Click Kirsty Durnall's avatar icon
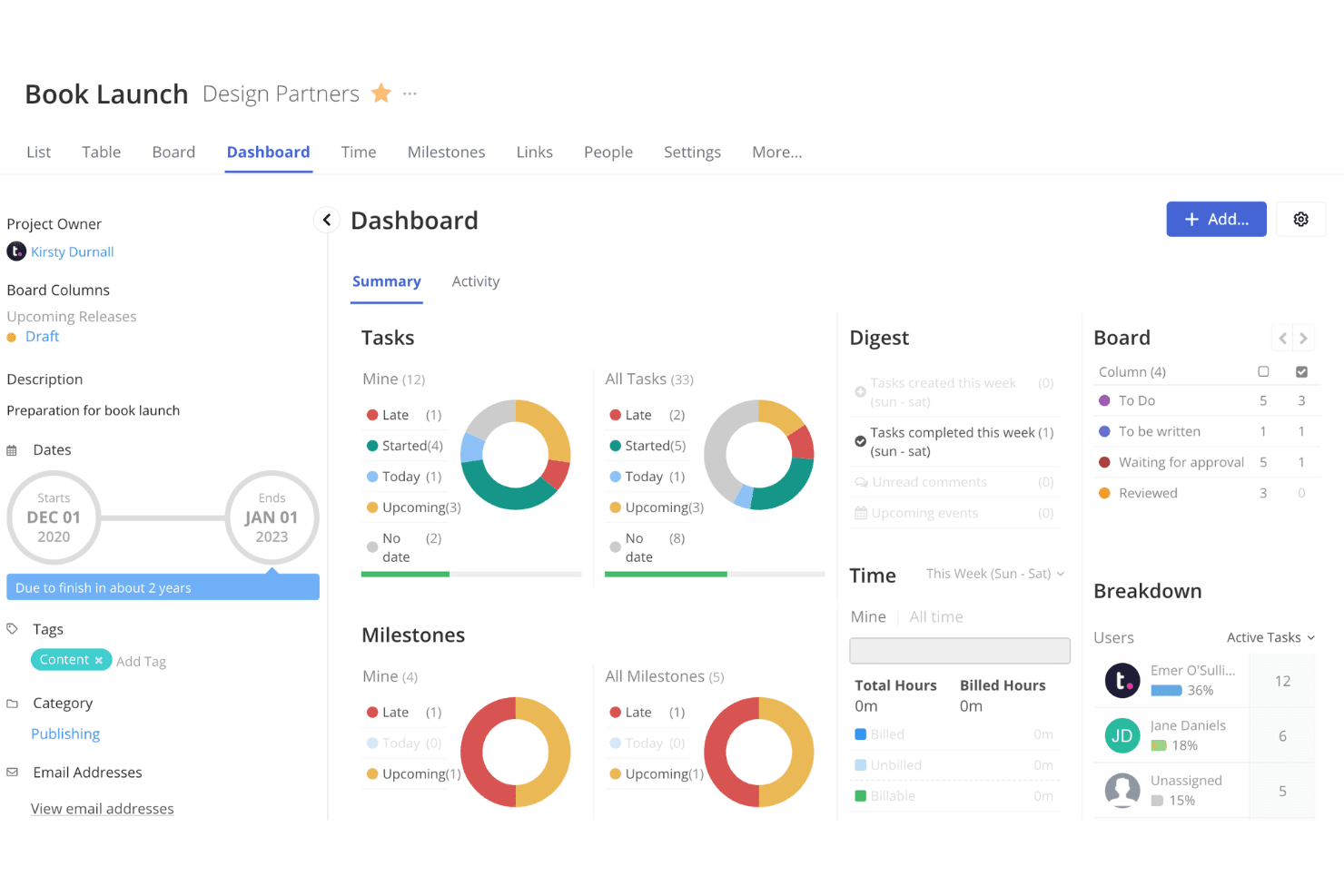Image resolution: width=1344 pixels, height=896 pixels. tap(16, 251)
